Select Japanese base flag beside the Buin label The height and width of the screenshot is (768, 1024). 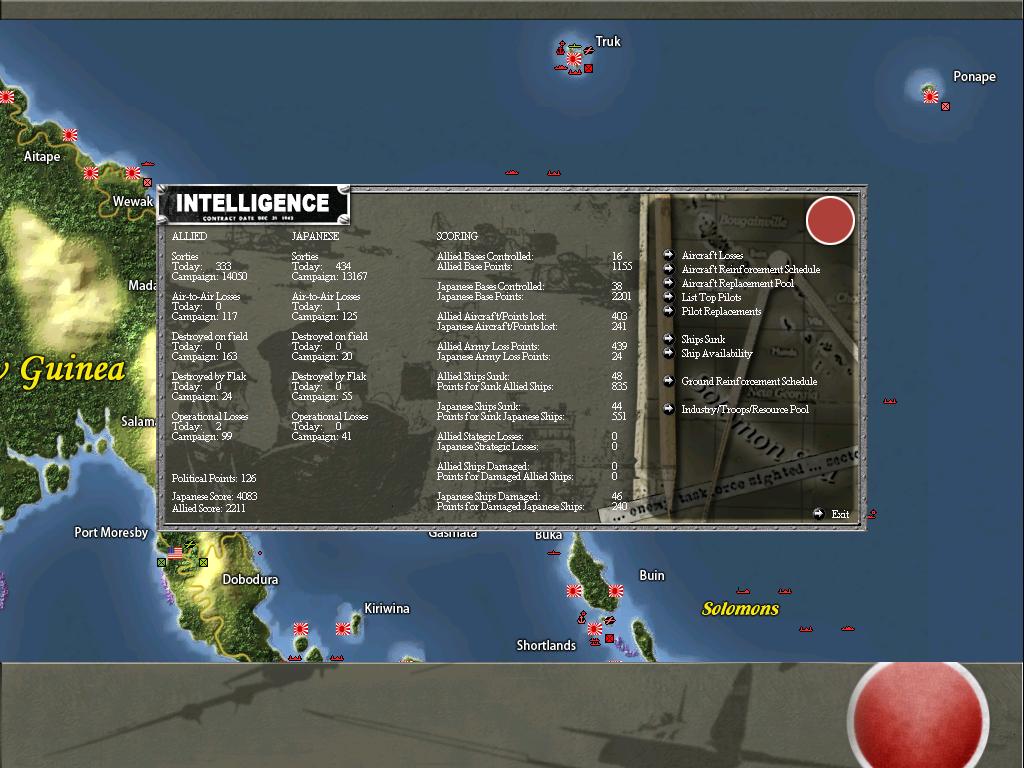(616, 591)
